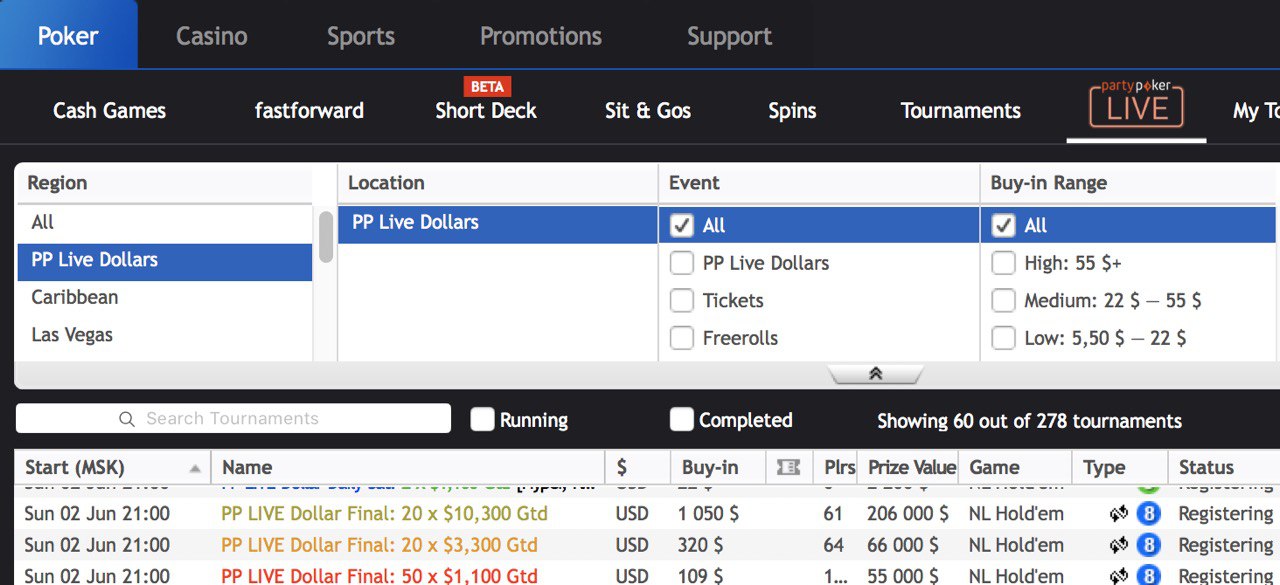Click the BETA badge above Short Deck

tap(486, 86)
